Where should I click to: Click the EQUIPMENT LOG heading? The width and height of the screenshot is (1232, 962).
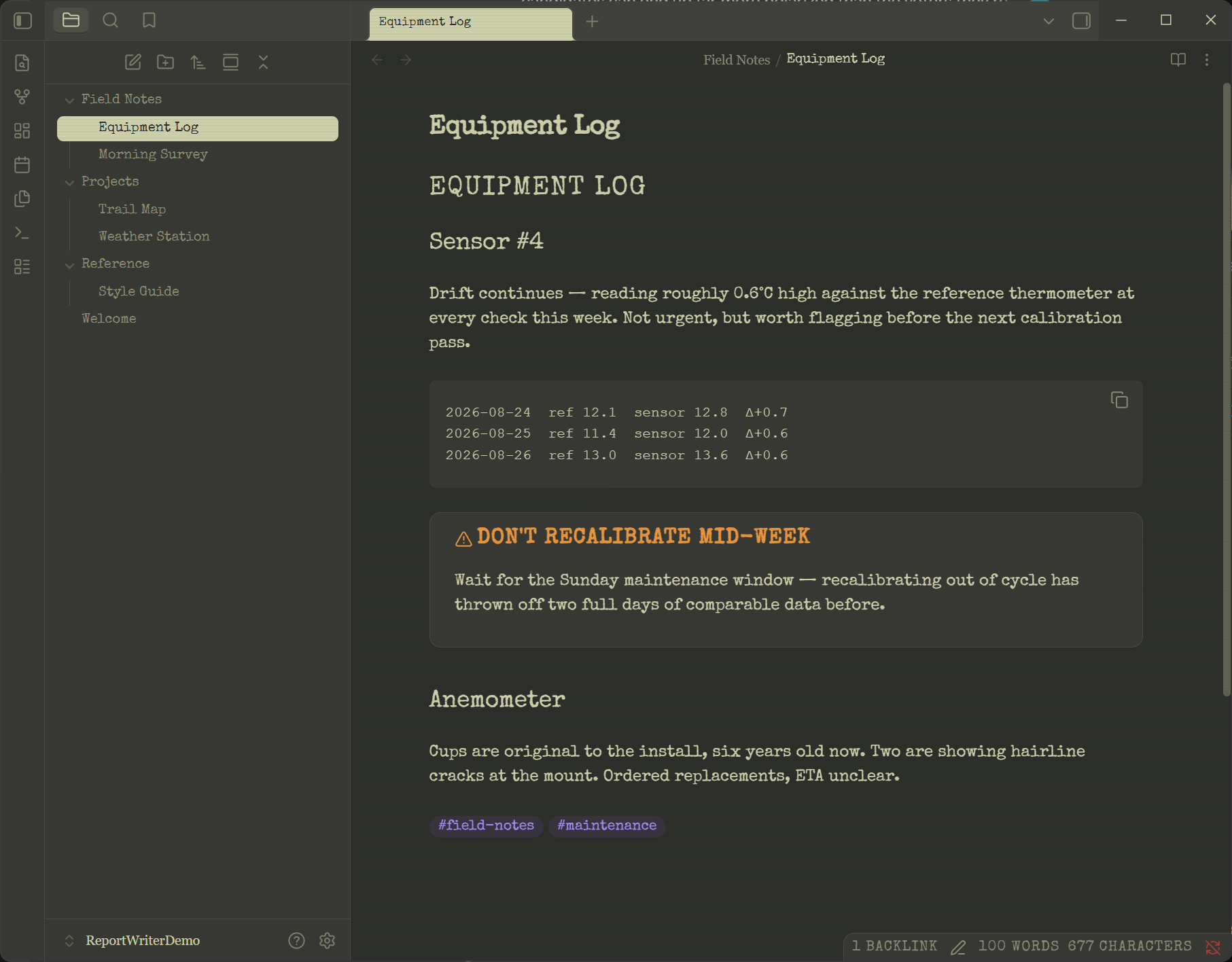pyautogui.click(x=537, y=186)
